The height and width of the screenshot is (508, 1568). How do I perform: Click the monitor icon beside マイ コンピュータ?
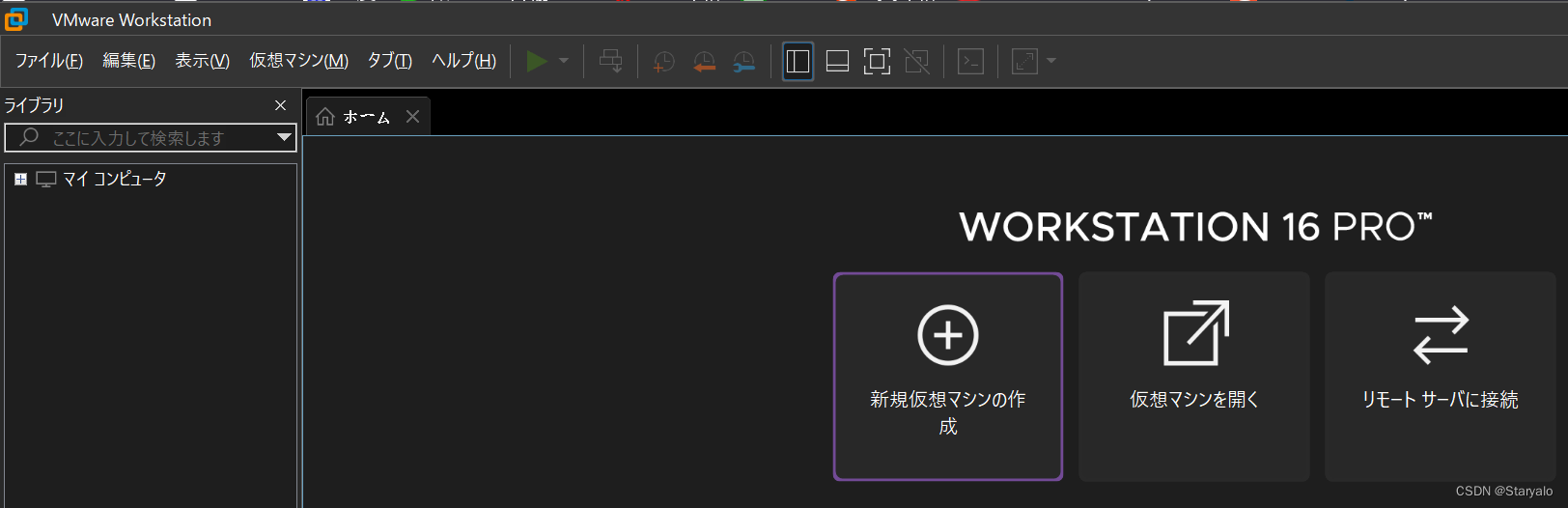pyautogui.click(x=46, y=180)
